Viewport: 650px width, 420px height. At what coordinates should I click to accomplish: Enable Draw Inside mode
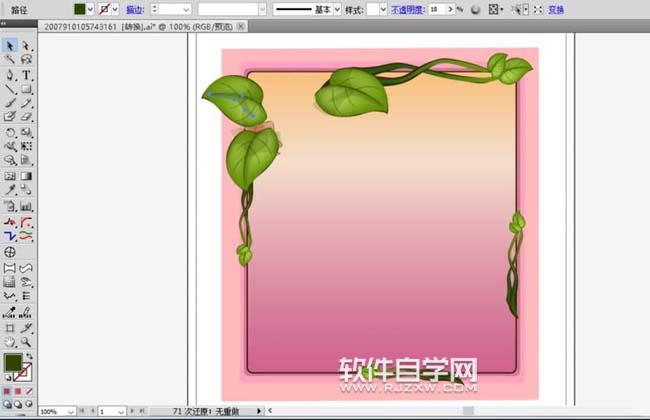(x=29, y=404)
